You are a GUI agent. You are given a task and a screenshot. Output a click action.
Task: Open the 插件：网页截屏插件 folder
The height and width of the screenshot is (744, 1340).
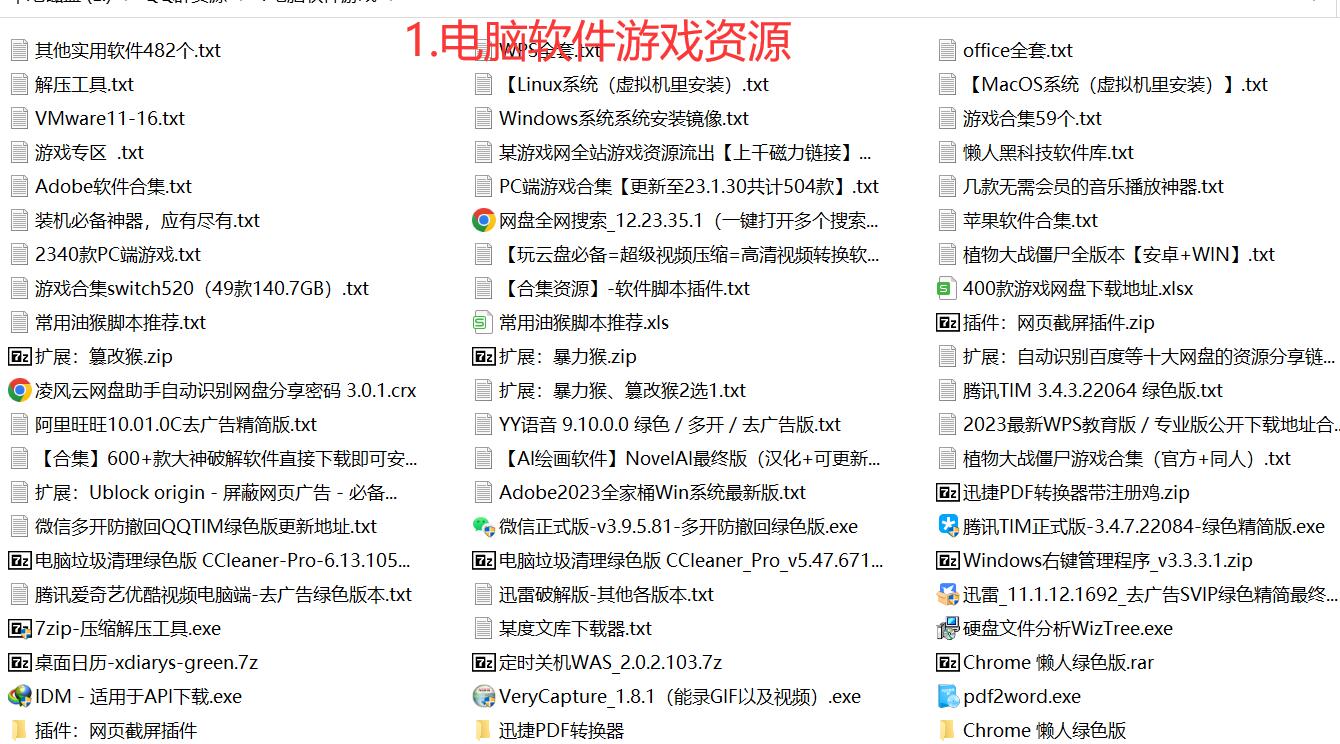coord(115,730)
